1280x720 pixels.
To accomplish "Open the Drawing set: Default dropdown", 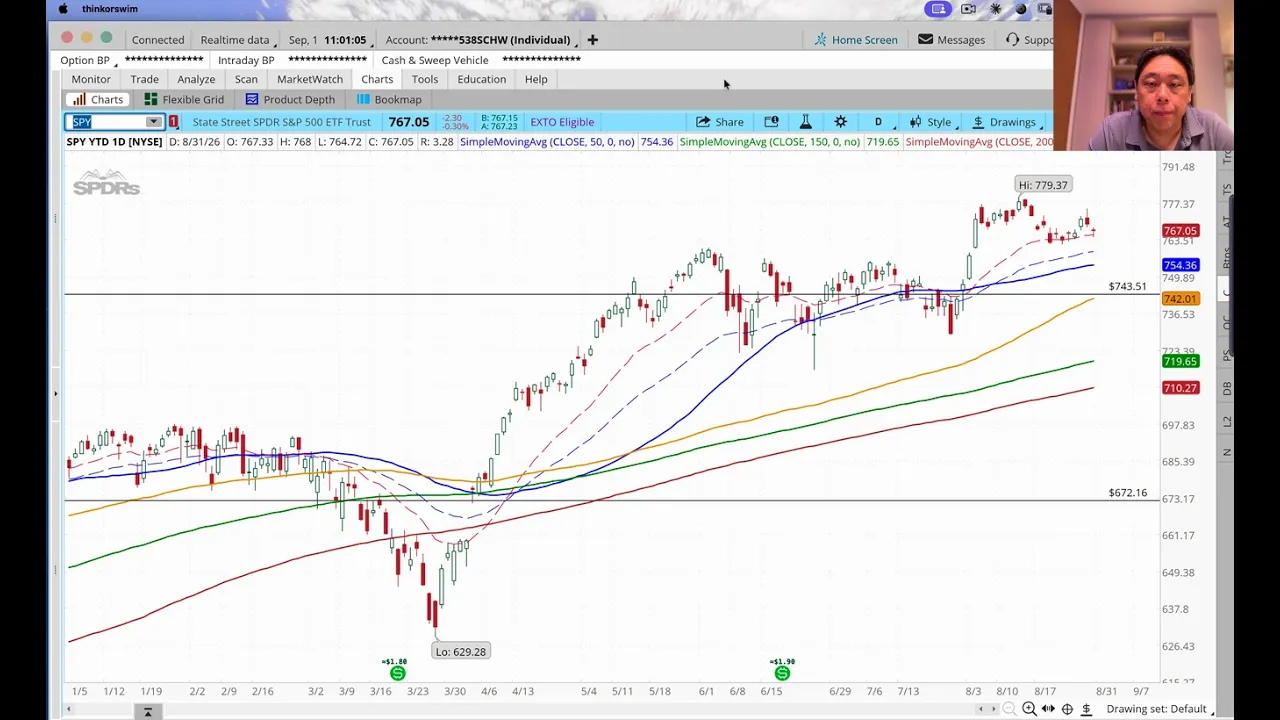I will pyautogui.click(x=1159, y=709).
